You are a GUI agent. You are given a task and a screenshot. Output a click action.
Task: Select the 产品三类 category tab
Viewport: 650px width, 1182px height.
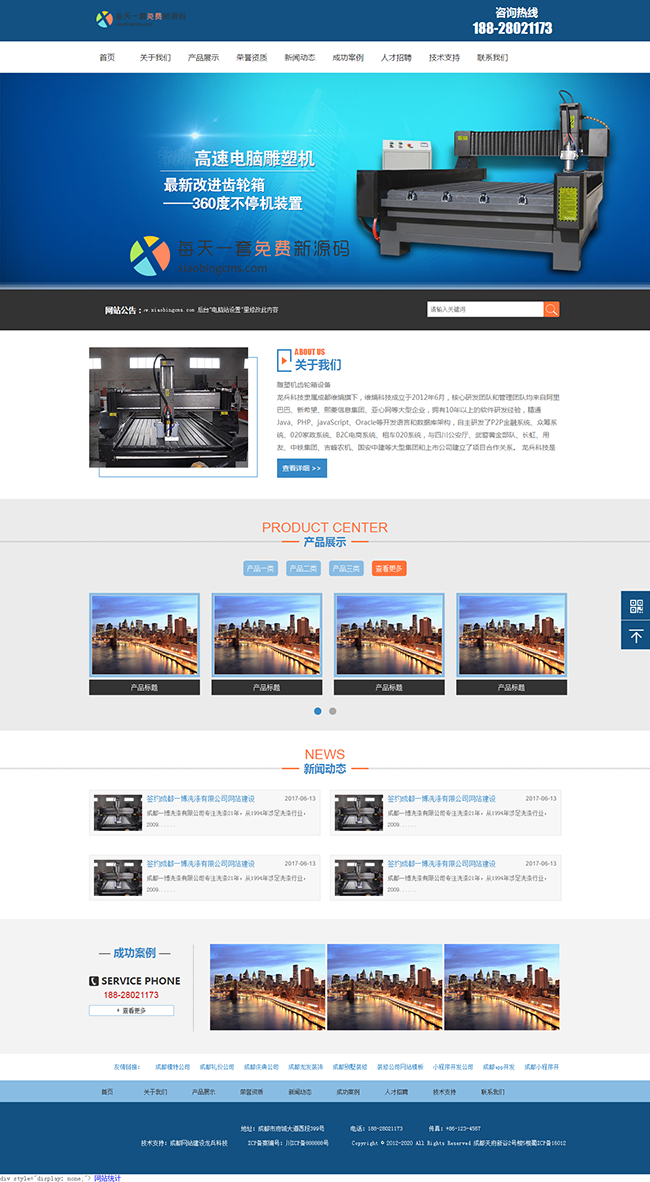click(x=347, y=568)
